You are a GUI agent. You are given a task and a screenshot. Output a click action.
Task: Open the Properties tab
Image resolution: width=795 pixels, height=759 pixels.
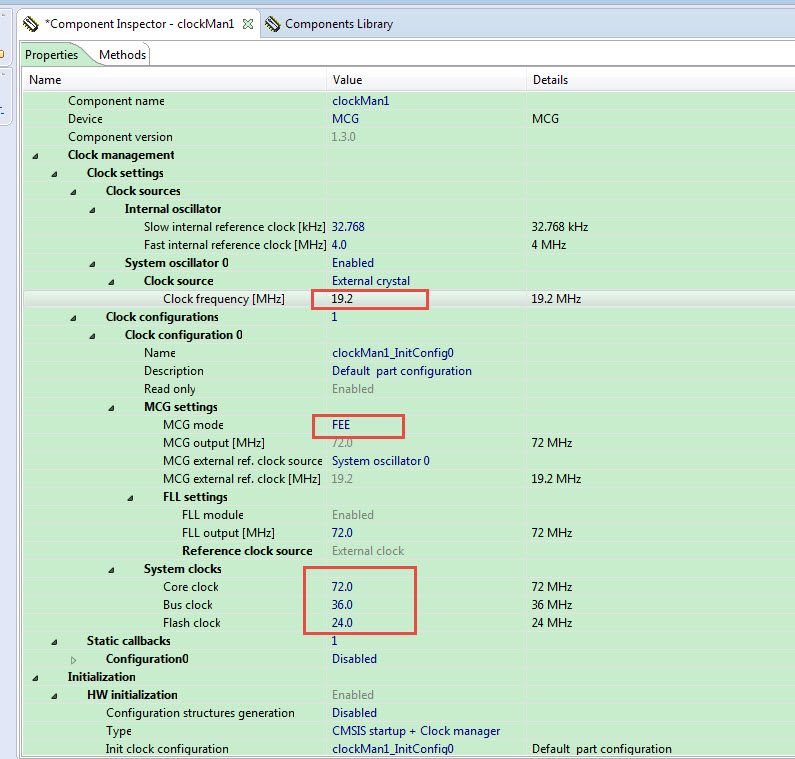51,55
